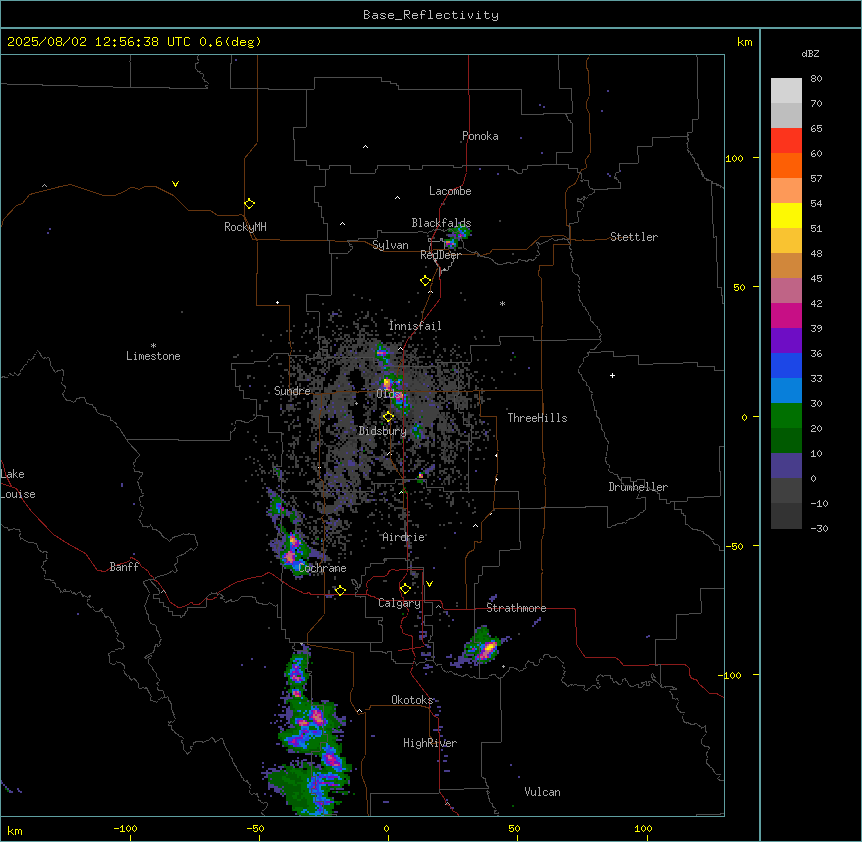Click the Lacombe city label
The image size is (862, 842).
click(450, 191)
